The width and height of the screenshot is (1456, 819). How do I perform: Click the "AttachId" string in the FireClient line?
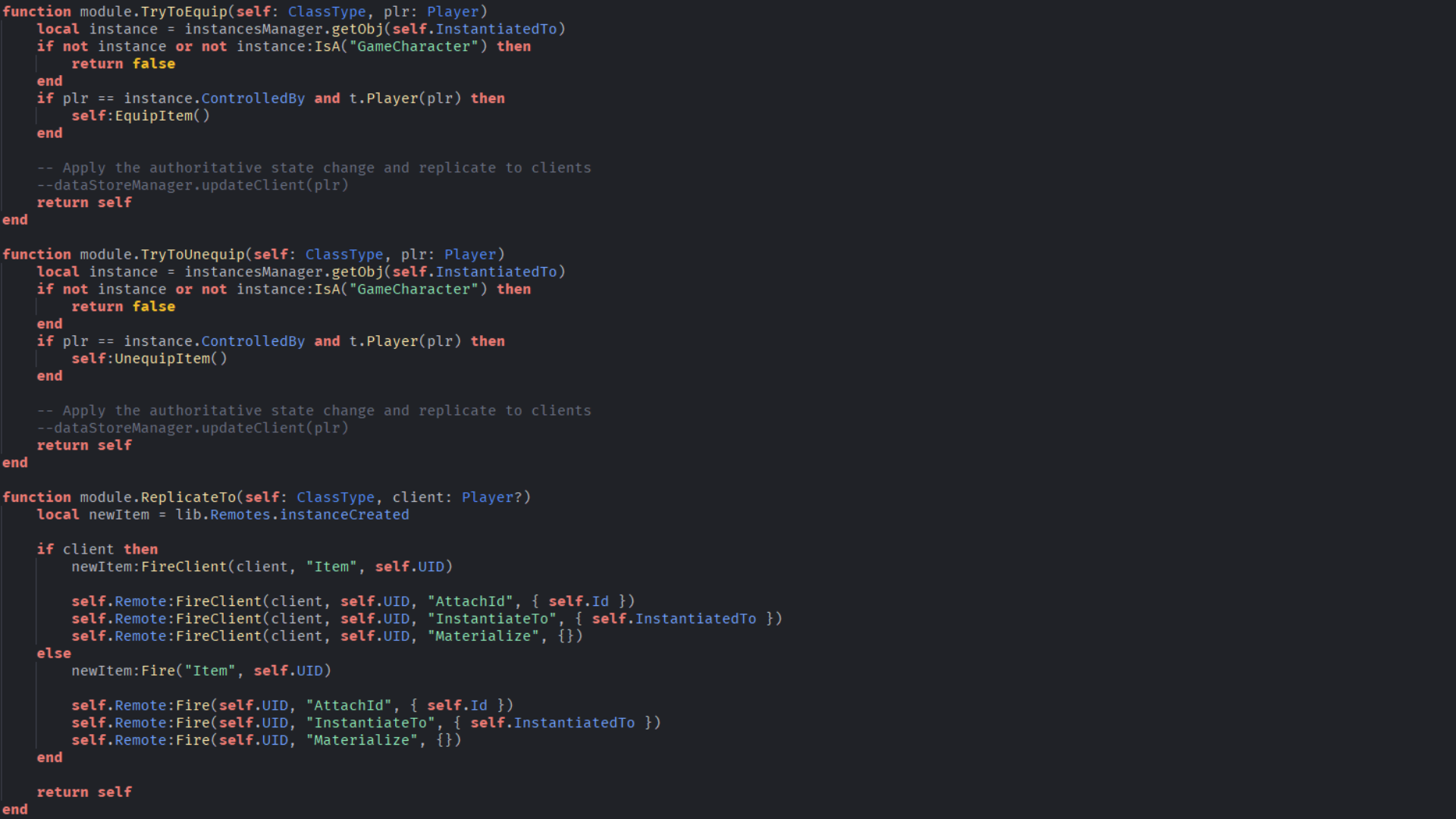(470, 601)
